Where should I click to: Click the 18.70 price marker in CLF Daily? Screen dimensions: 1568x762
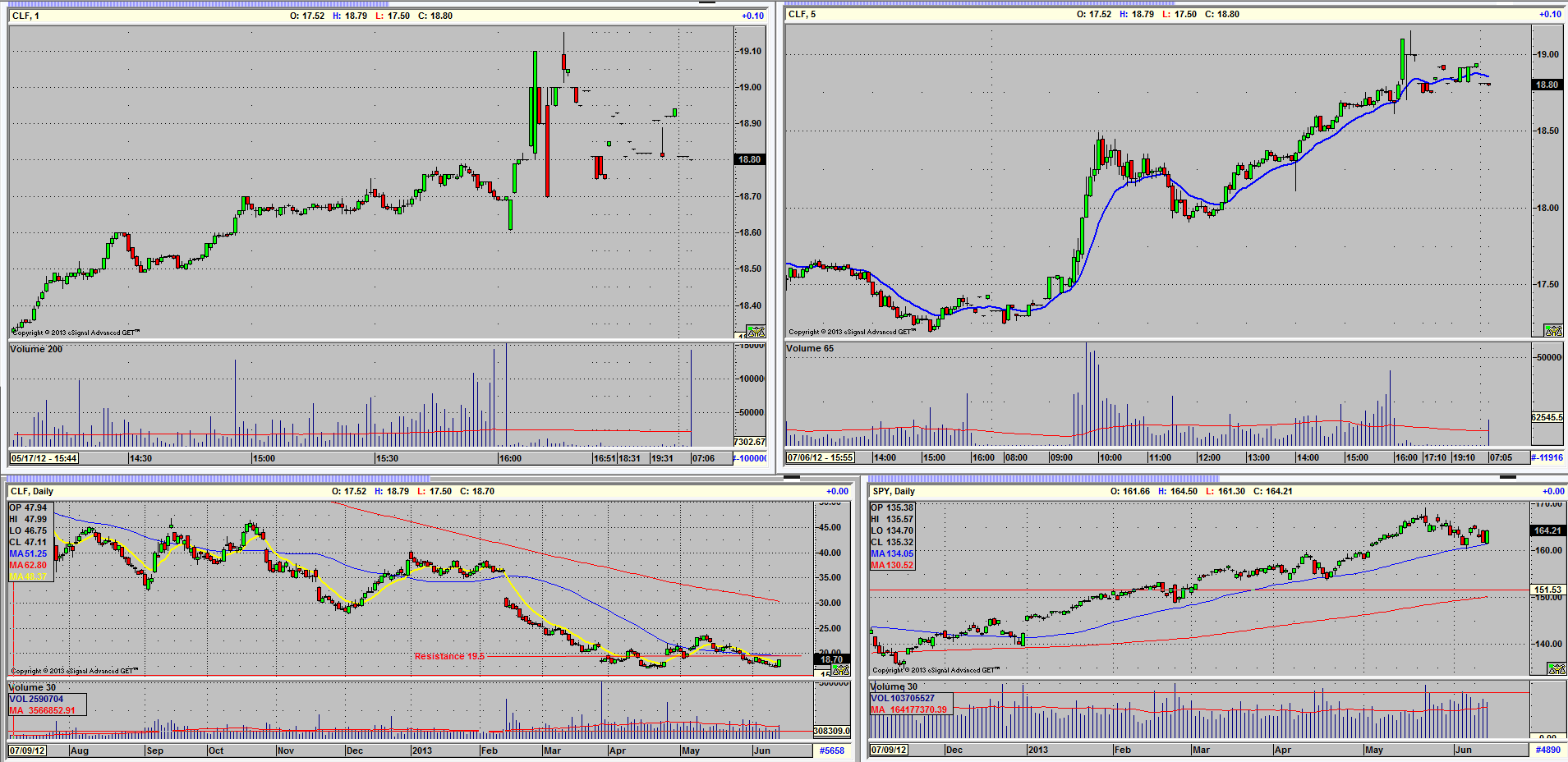[831, 659]
